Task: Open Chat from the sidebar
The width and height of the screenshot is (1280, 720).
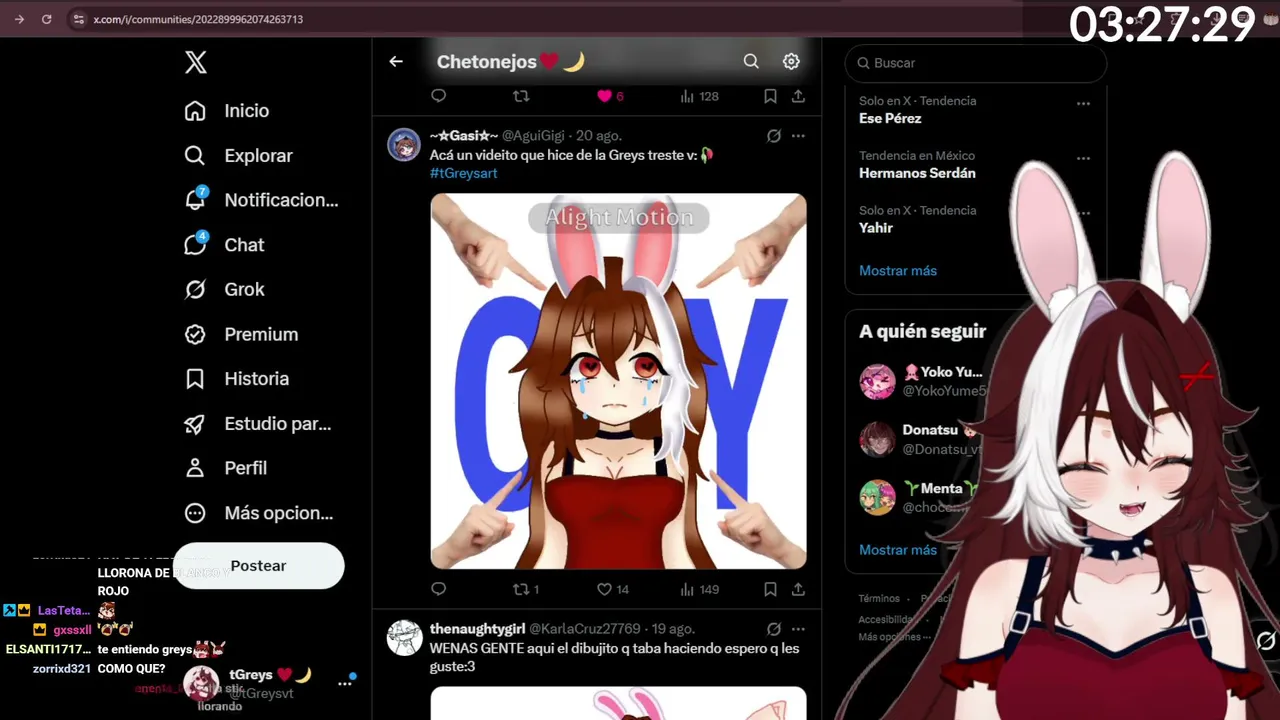Action: coord(225,245)
